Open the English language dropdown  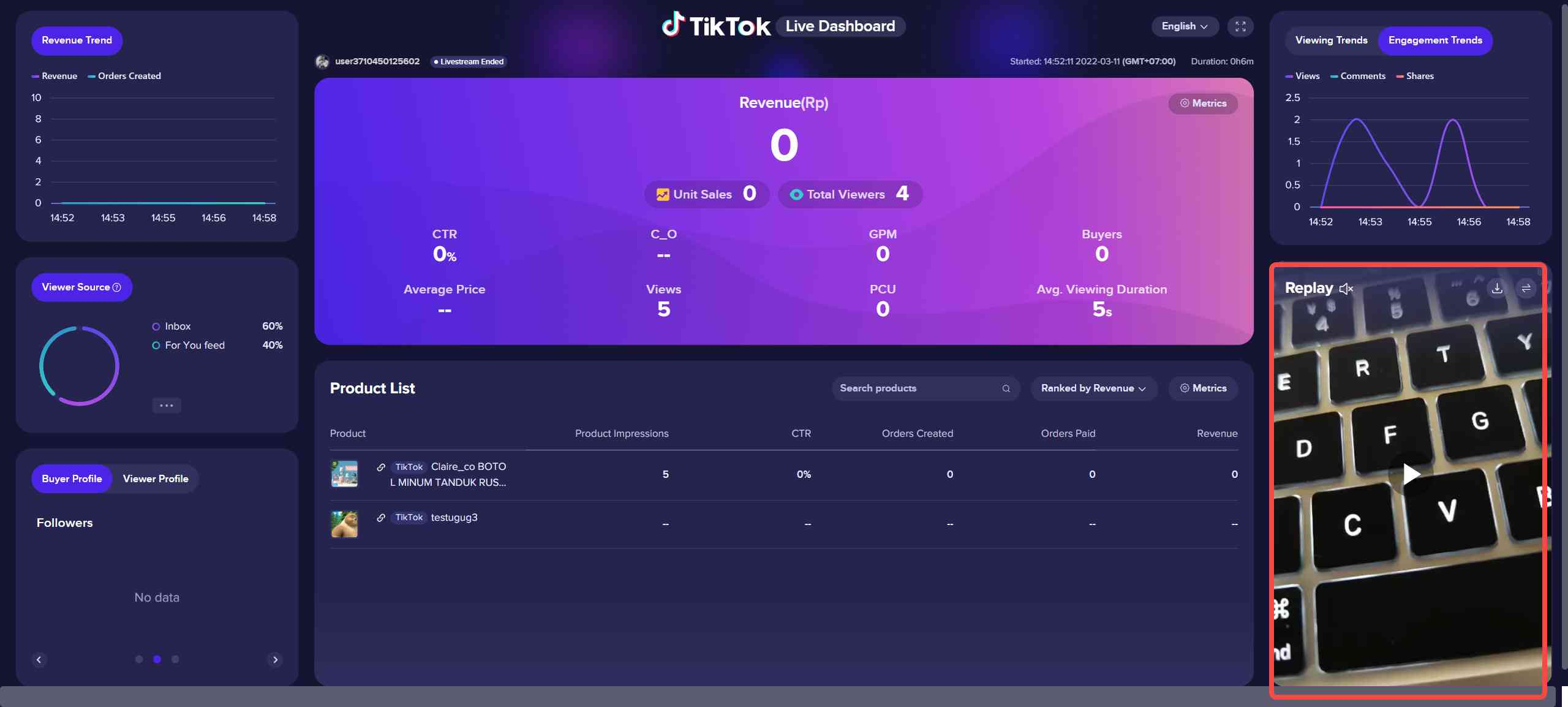[x=1184, y=26]
